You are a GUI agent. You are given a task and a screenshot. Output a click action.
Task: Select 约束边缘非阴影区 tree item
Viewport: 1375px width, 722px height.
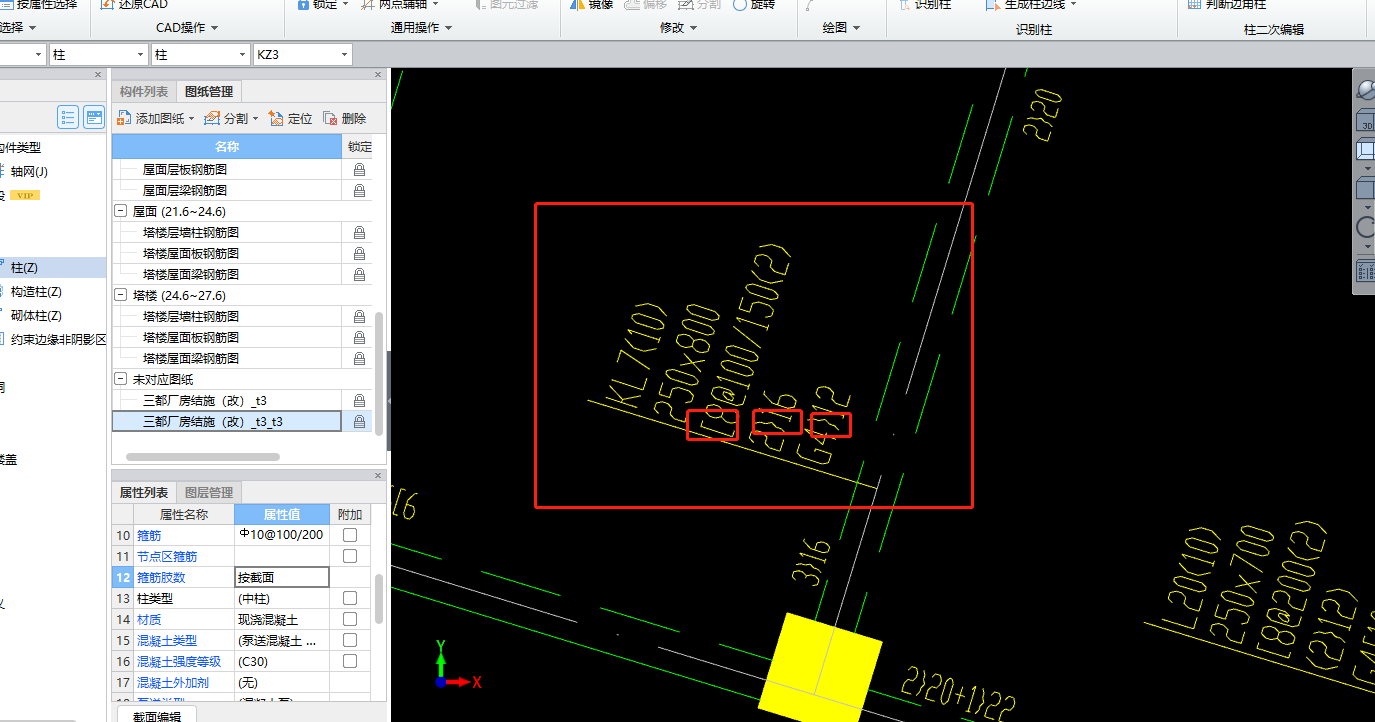click(58, 340)
